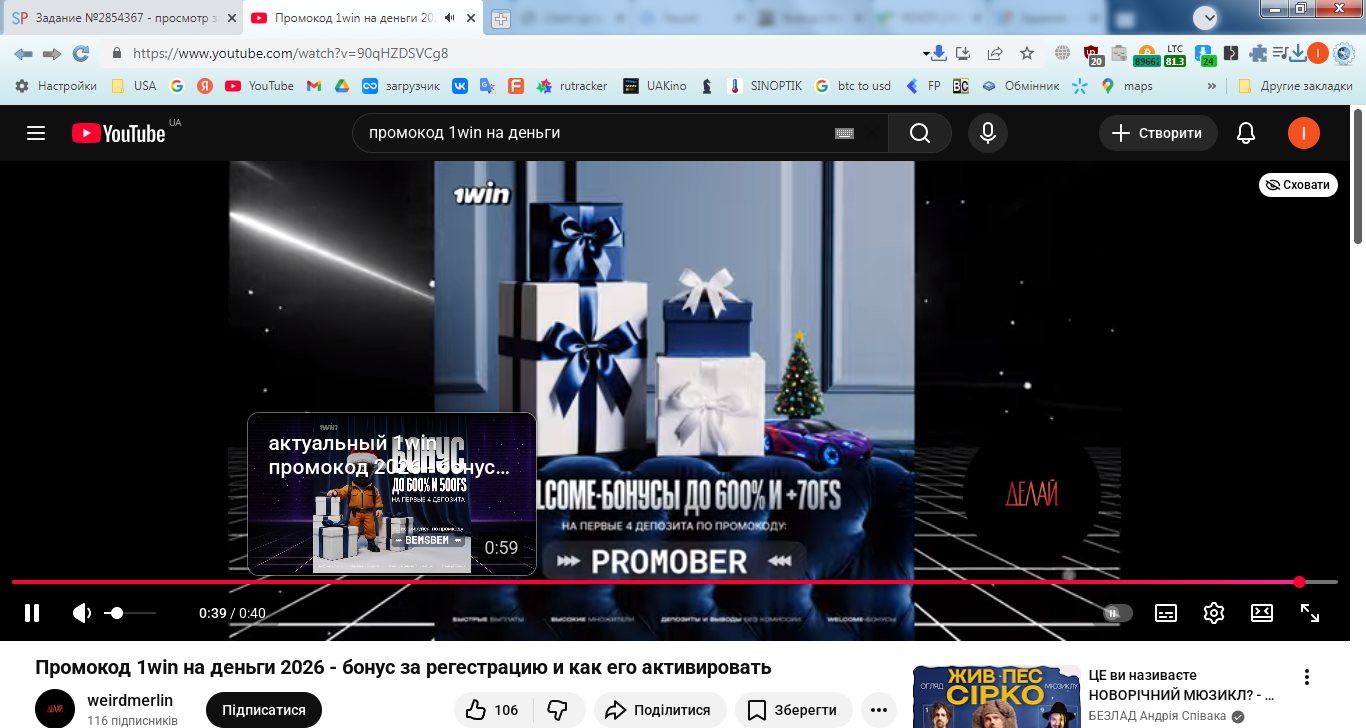Share this page from address bar
This screenshot has width=1366, height=728.
[995, 53]
